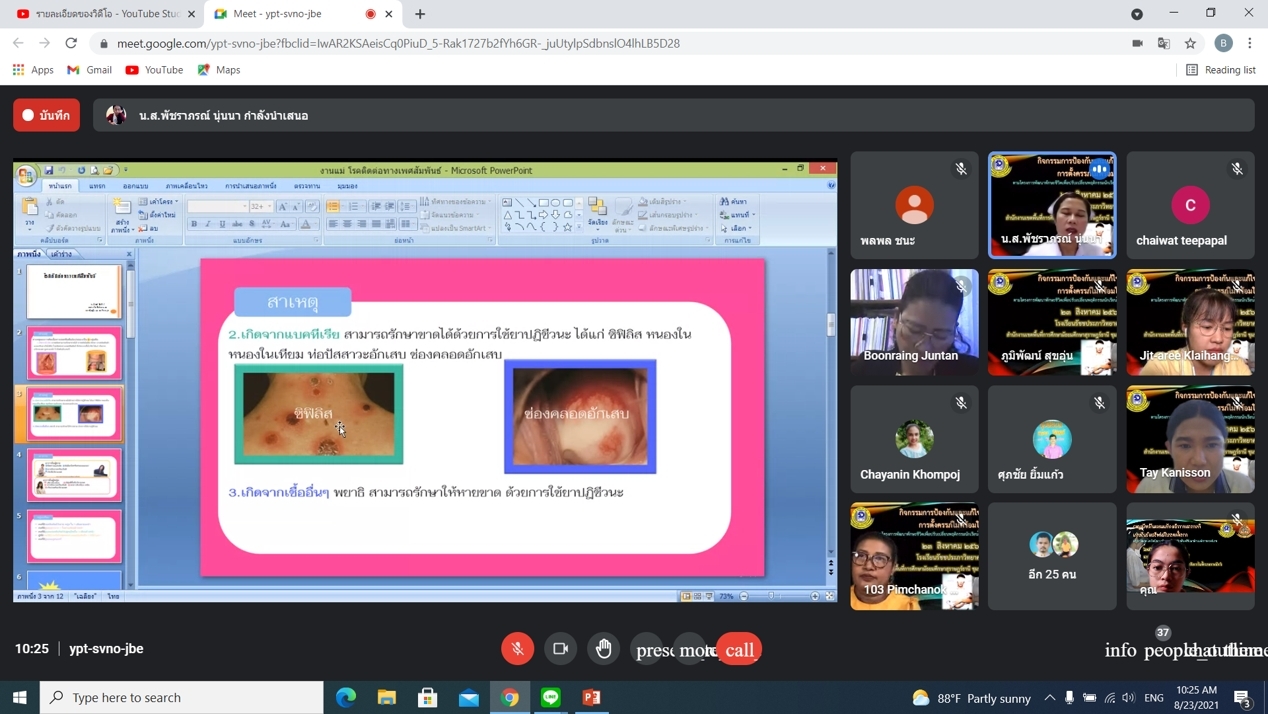This screenshot has width=1268, height=714.
Task: Expand the Chrome tab search dropdown
Action: [x=1137, y=14]
